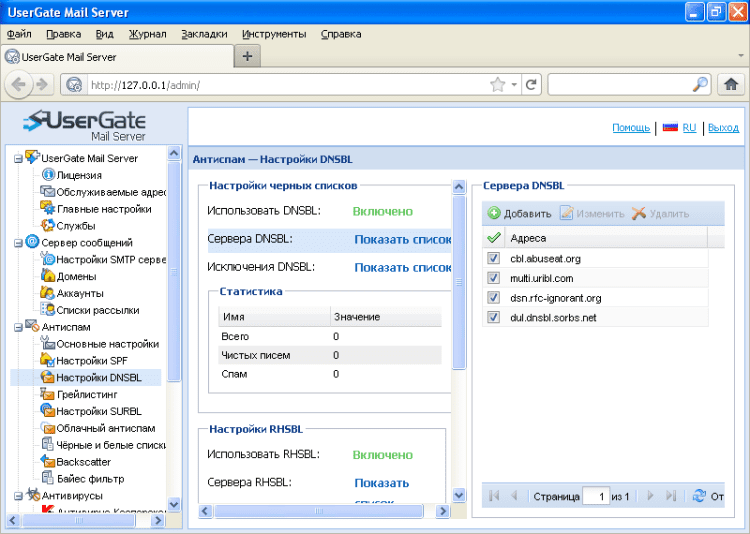
Task: Disable the dul.dnsbl.sorbs.net checkbox
Action: click(x=492, y=318)
